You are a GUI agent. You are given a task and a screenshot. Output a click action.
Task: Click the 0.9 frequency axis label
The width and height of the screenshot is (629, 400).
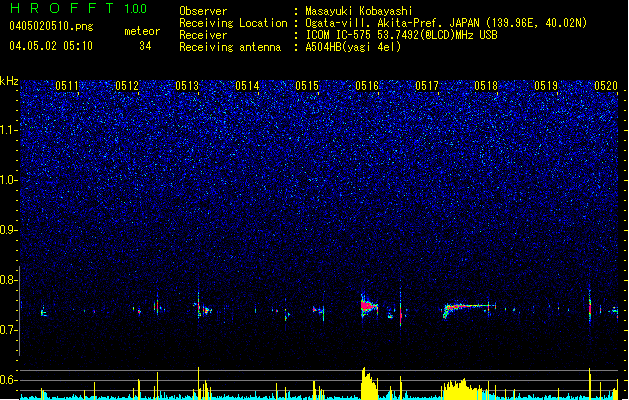click(9, 230)
